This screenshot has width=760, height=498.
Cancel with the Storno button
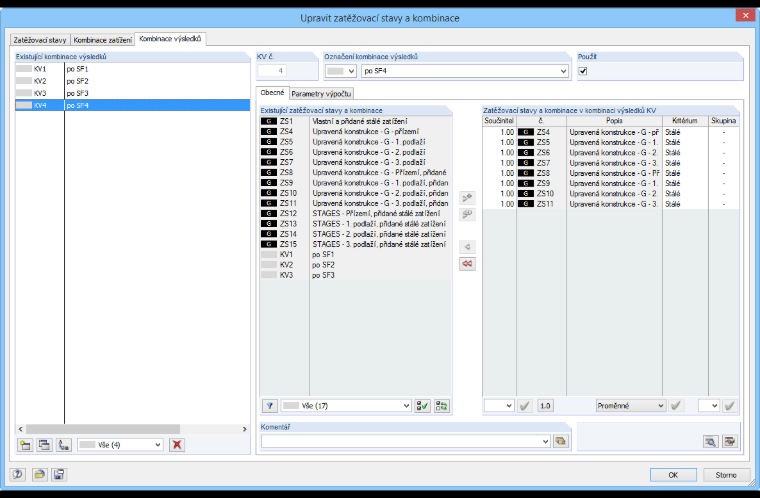(726, 475)
